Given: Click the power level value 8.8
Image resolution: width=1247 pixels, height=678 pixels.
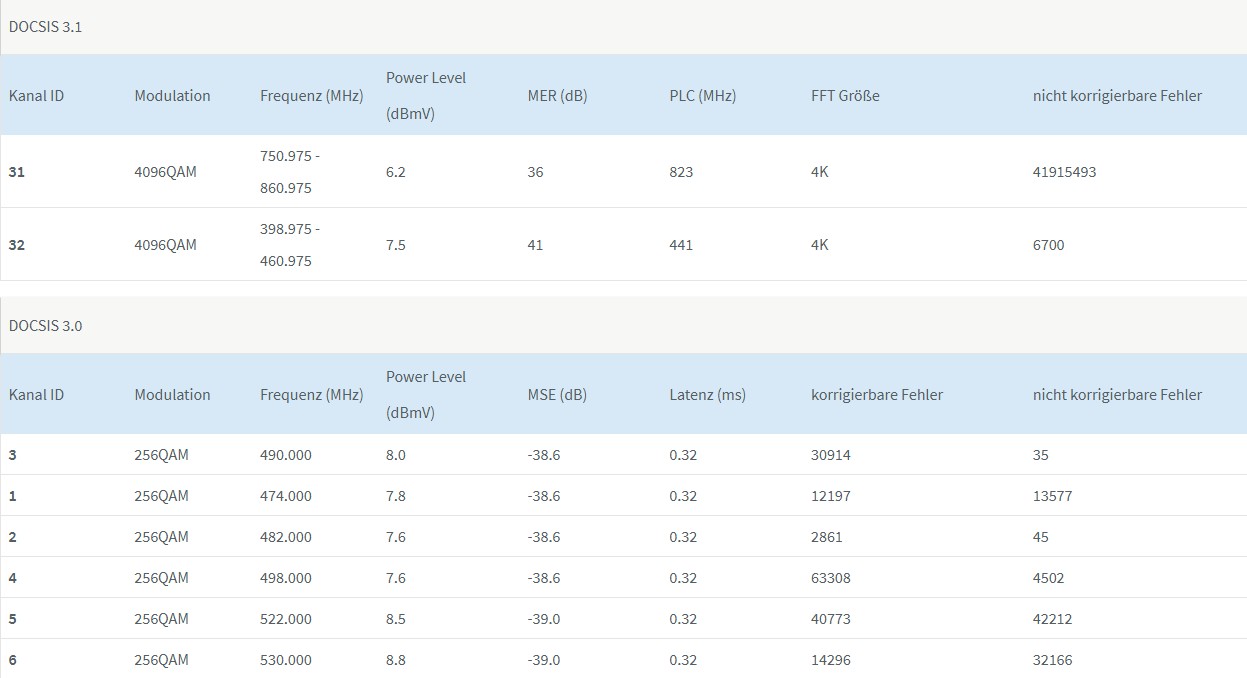Looking at the screenshot, I should pos(396,660).
